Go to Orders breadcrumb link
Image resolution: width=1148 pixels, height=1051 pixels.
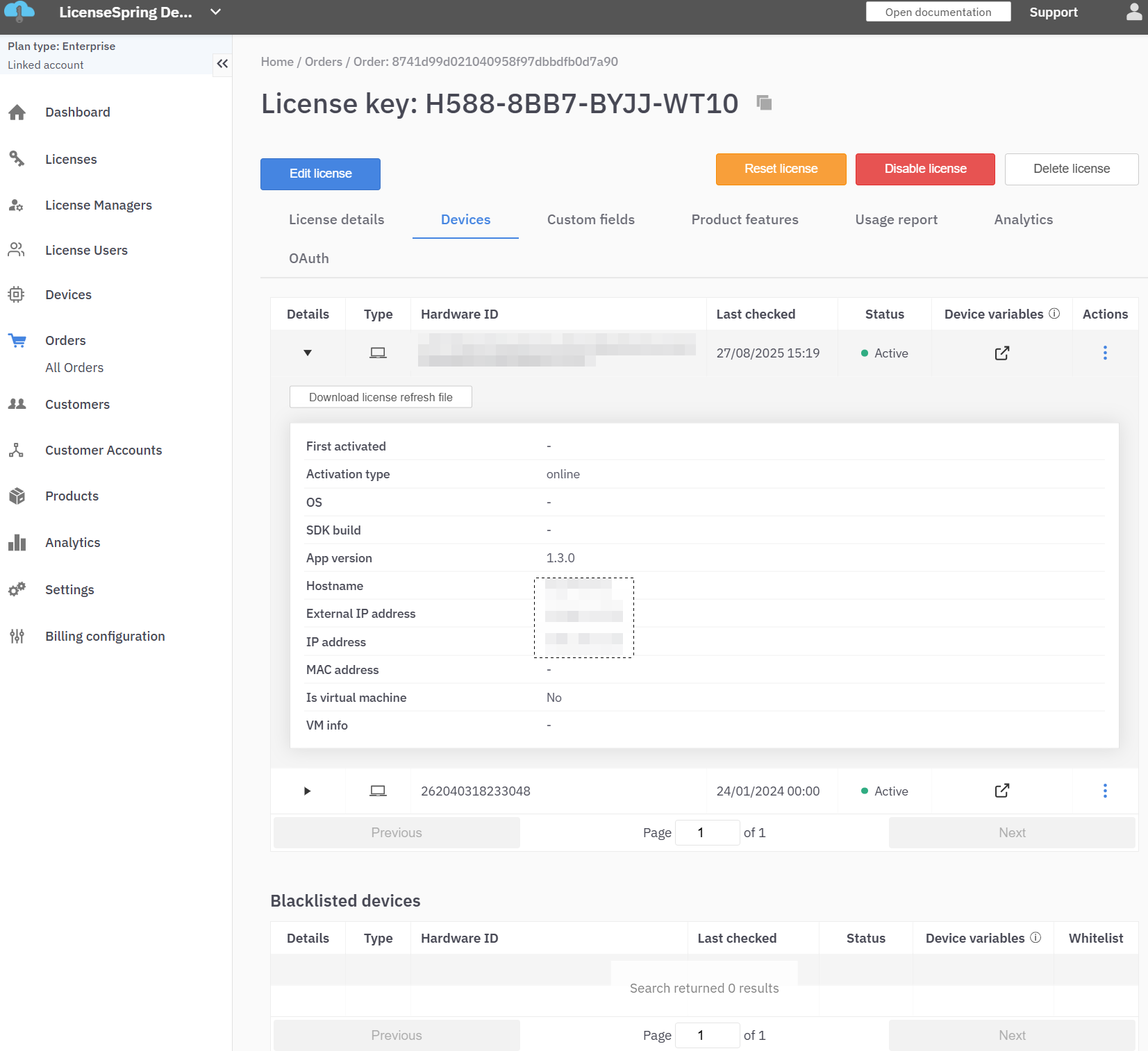[324, 62]
